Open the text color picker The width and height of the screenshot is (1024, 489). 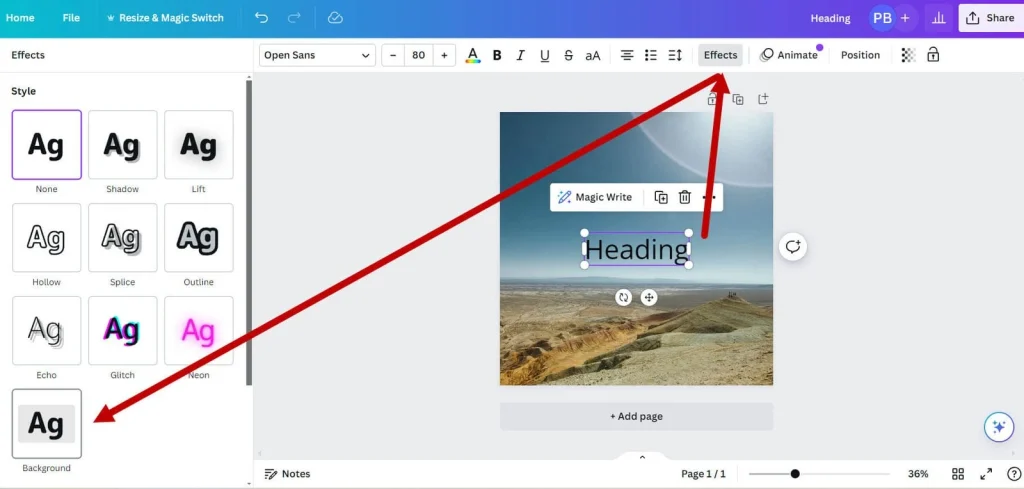tap(473, 55)
